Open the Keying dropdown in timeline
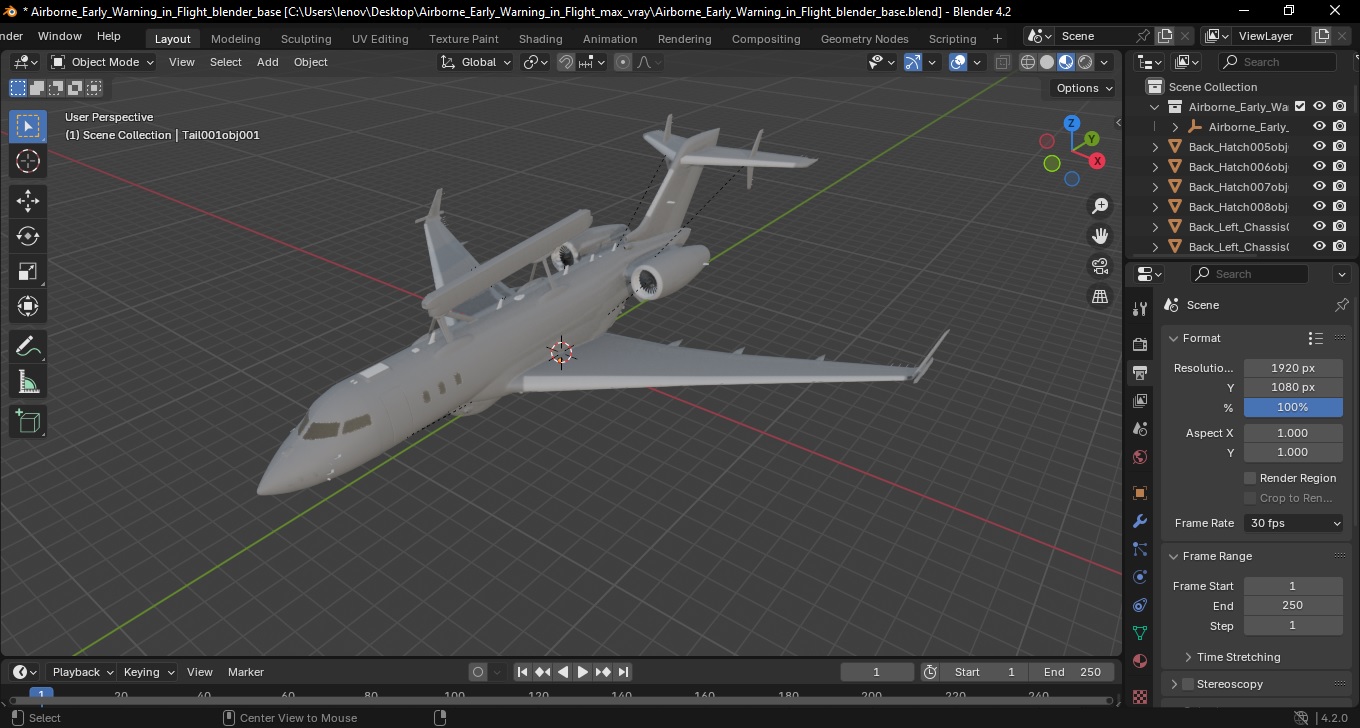Viewport: 1360px width, 728px height. [x=148, y=672]
